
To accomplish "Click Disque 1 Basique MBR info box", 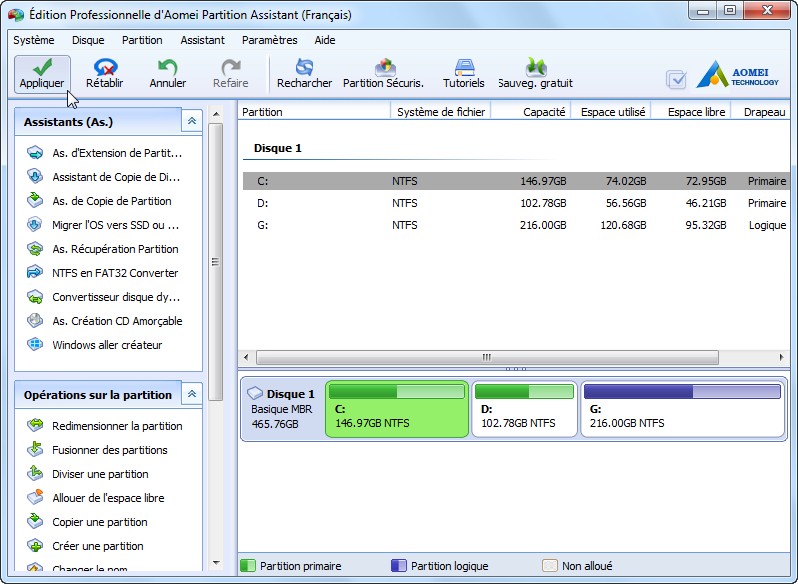I will pos(282,409).
